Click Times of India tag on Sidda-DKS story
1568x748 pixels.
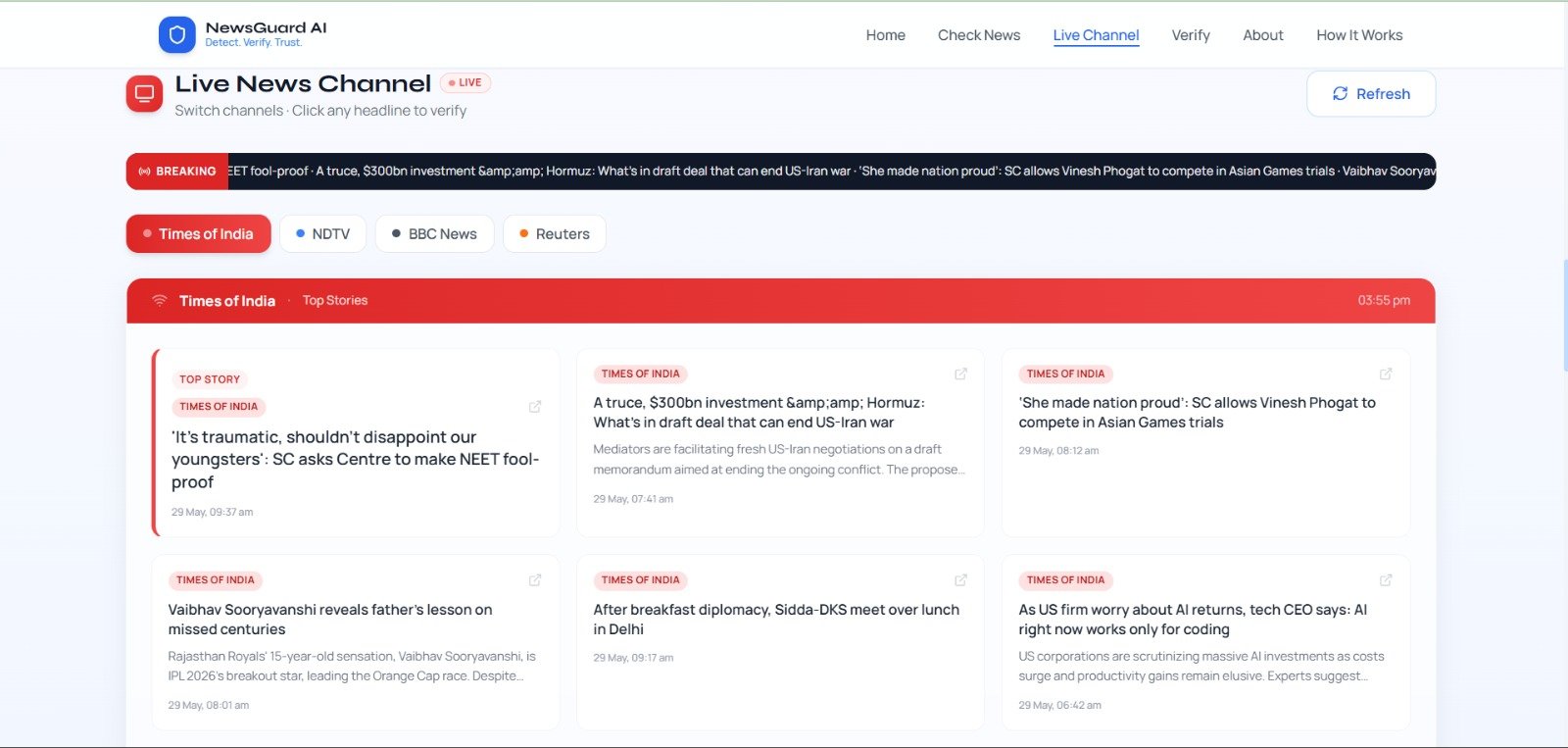point(640,580)
